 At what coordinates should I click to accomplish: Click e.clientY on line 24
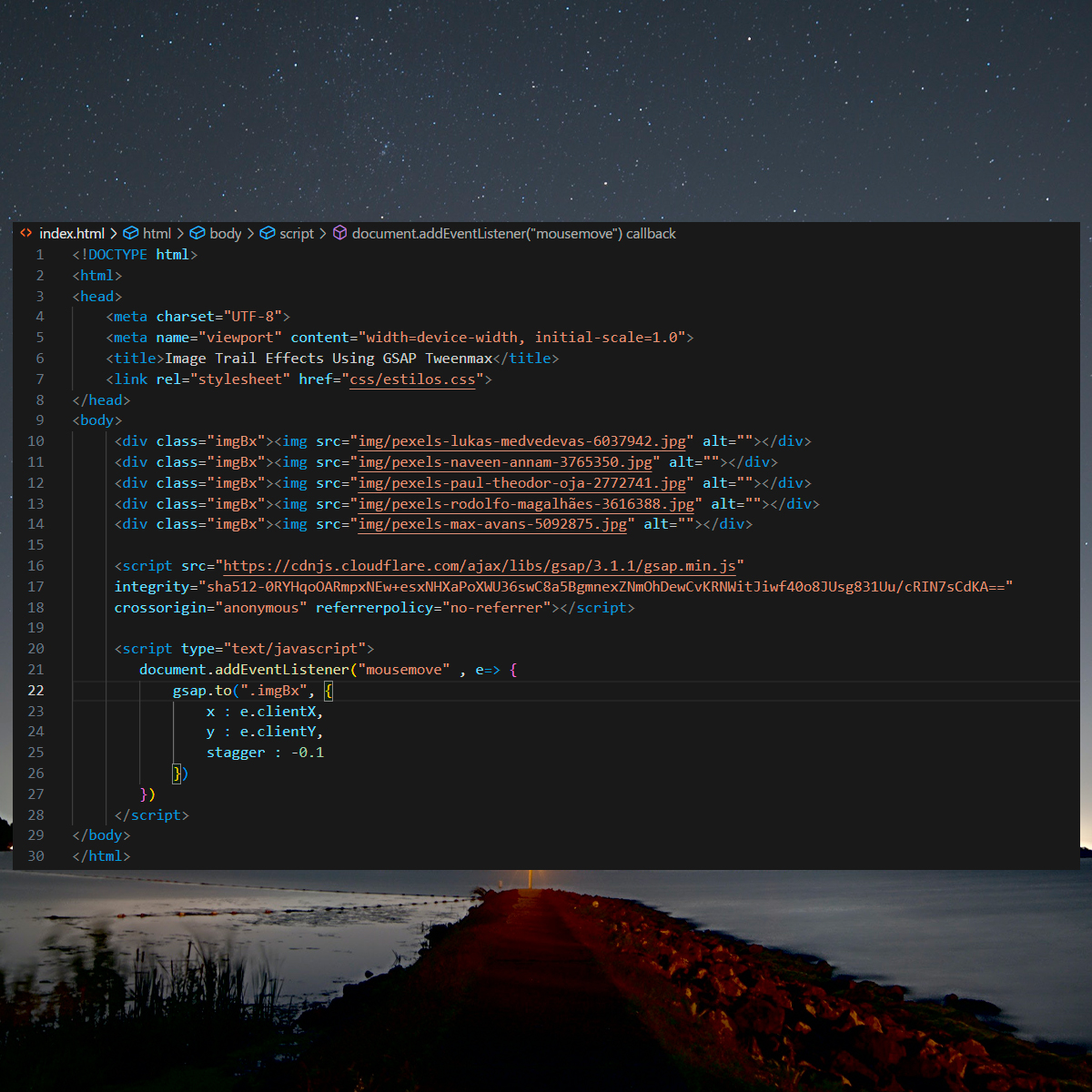[x=278, y=732]
